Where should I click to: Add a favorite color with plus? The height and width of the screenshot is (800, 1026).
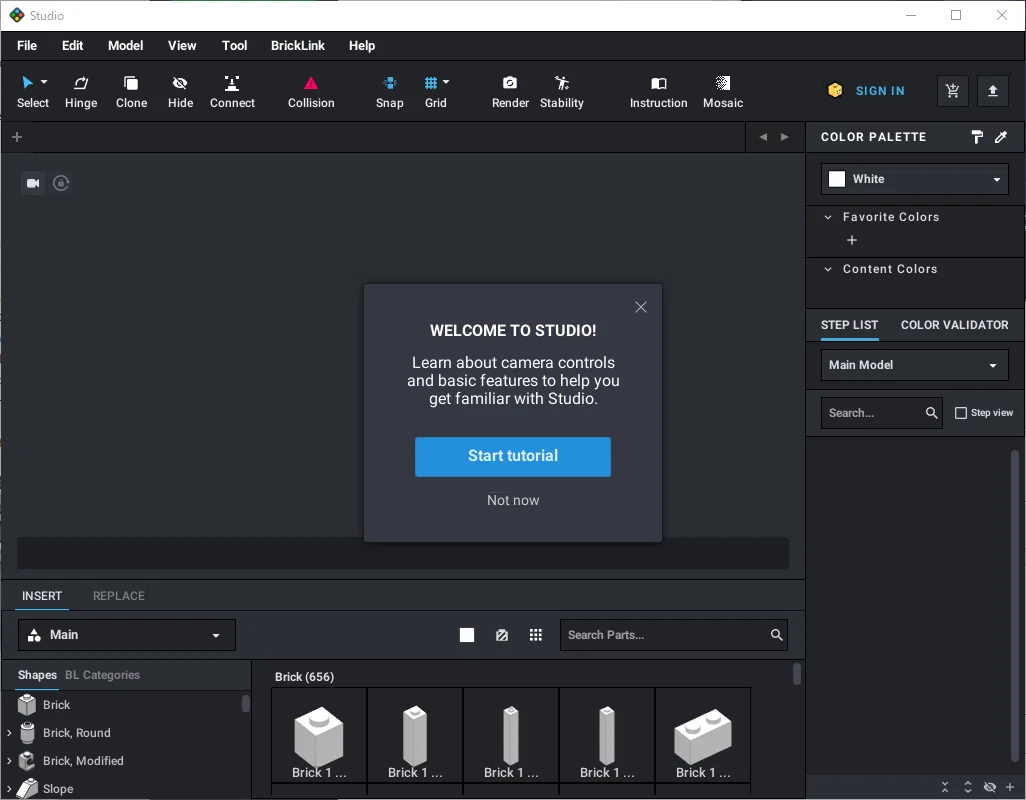(852, 240)
